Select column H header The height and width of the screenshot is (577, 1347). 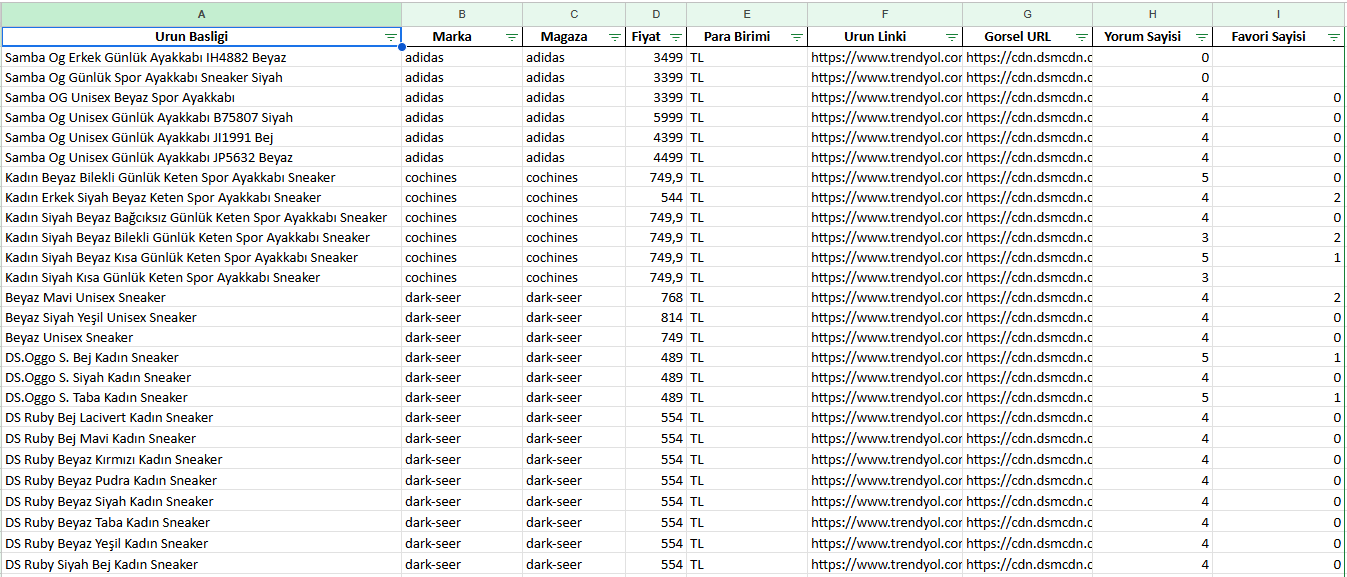click(x=1153, y=14)
